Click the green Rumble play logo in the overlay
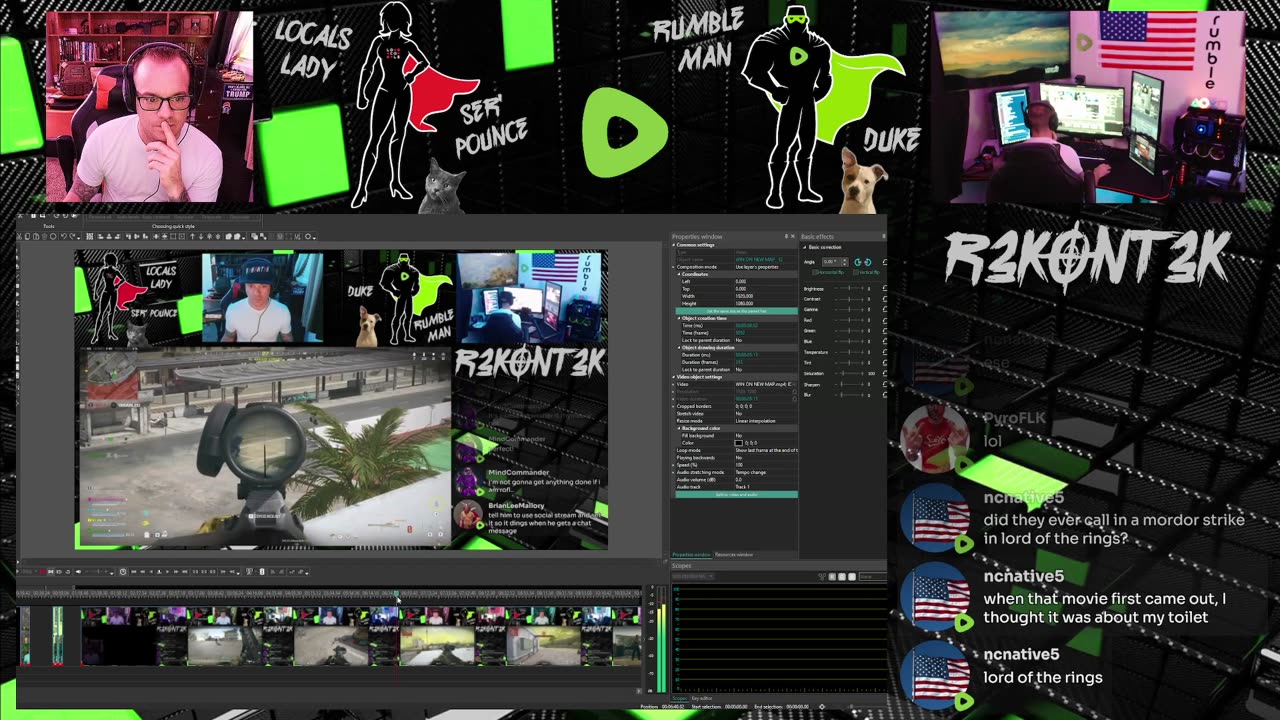The height and width of the screenshot is (720, 1280). point(624,132)
